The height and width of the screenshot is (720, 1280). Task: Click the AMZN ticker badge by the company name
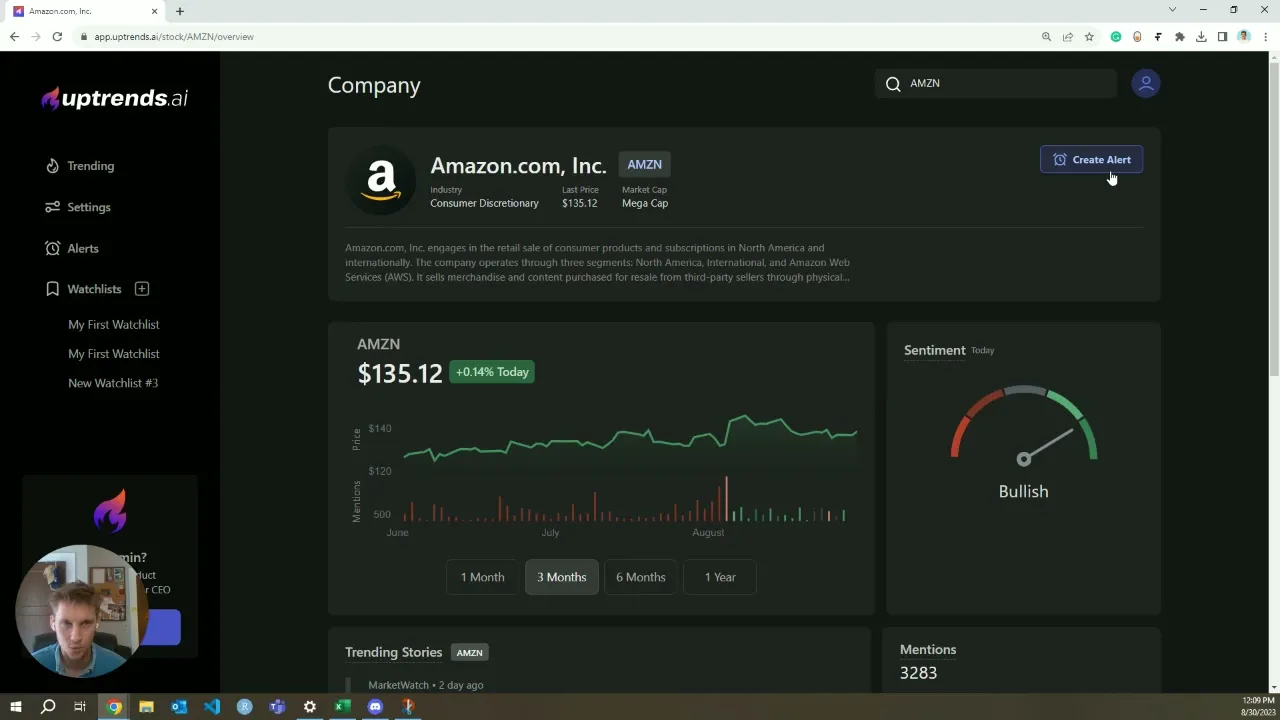tap(645, 165)
